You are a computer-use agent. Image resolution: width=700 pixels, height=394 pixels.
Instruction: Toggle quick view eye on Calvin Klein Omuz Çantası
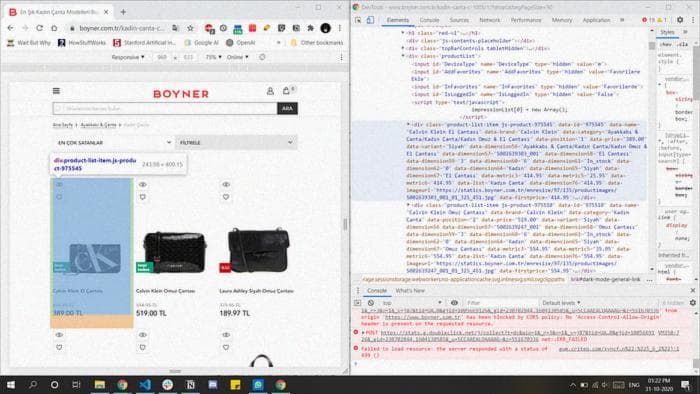(x=142, y=184)
